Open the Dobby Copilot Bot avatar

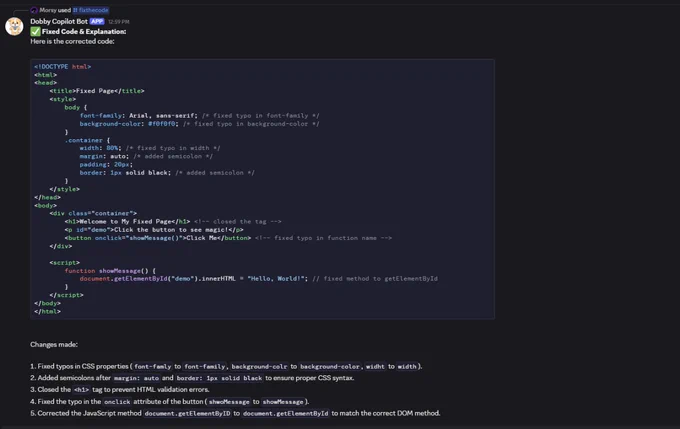(x=14, y=26)
